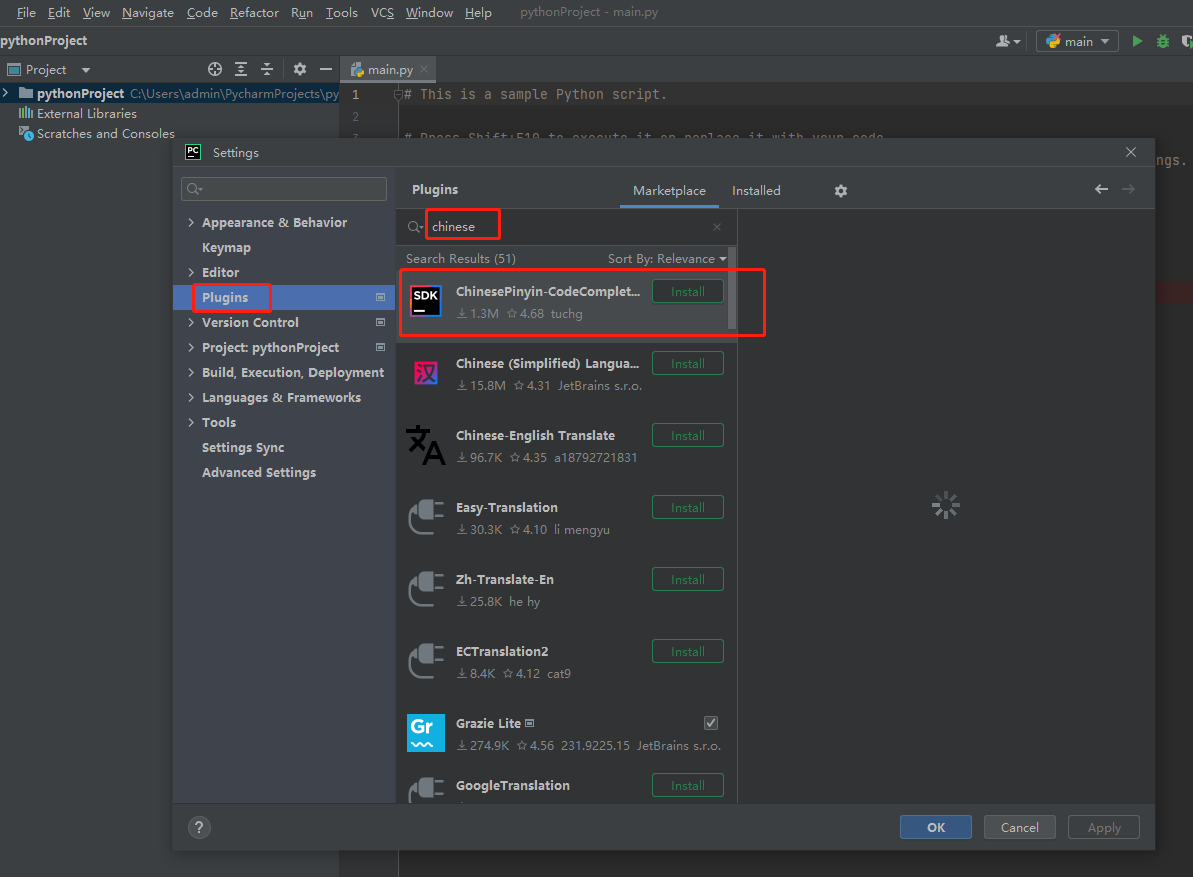Install the ChinesePinyin-CodeCompletion plugin
This screenshot has height=877, width=1193.
[x=688, y=292]
